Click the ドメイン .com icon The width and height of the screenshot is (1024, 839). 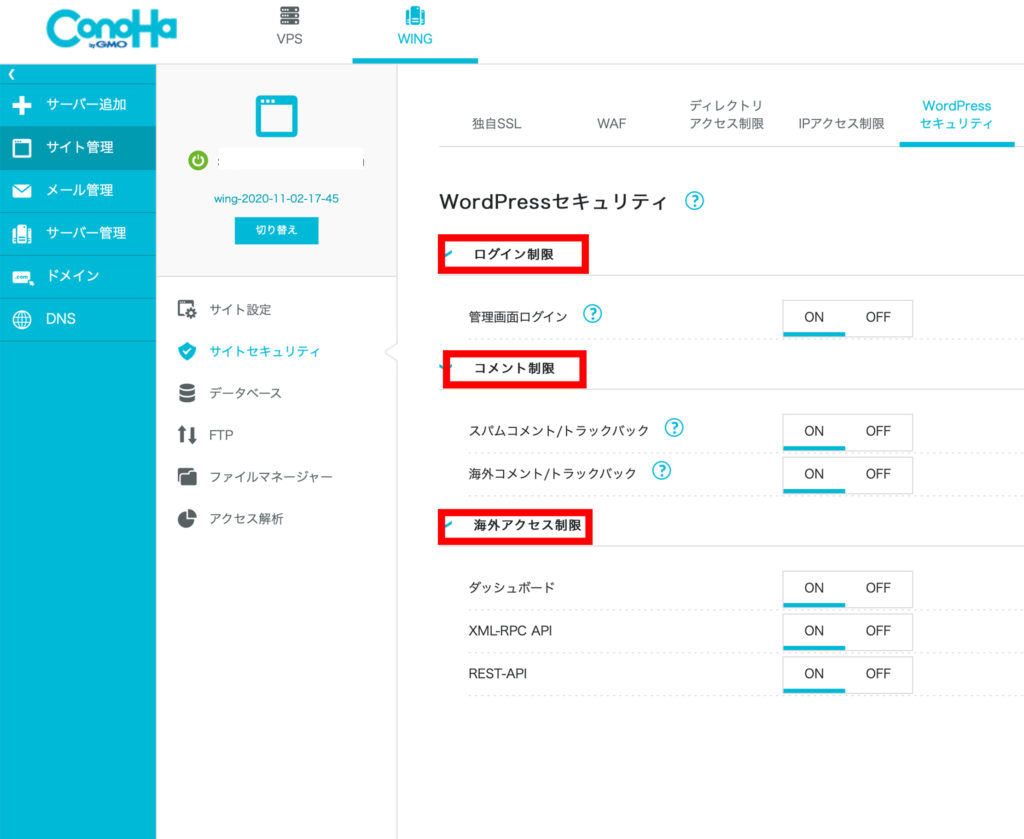click(x=22, y=277)
